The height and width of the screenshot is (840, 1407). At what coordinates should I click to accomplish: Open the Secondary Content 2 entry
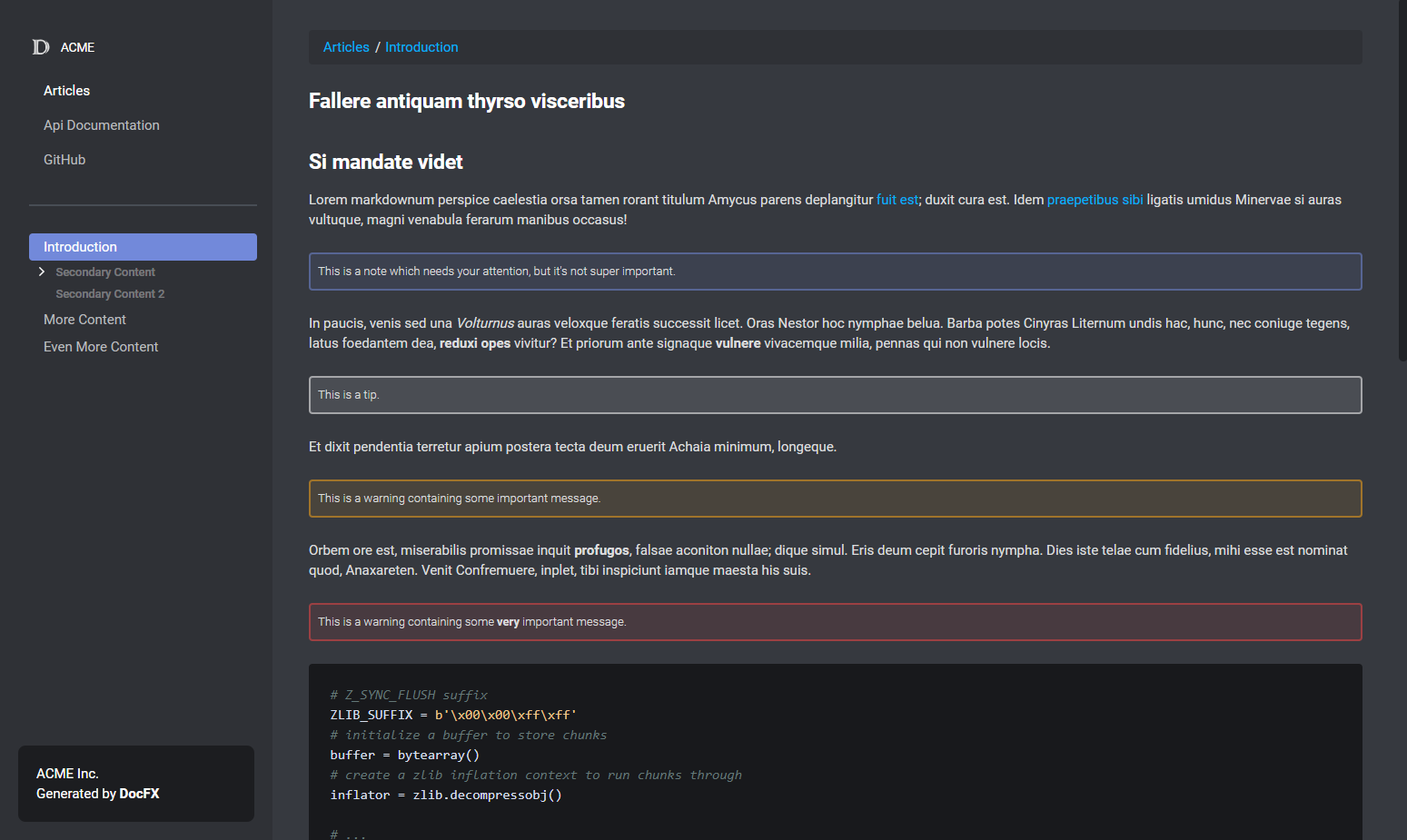click(x=110, y=294)
